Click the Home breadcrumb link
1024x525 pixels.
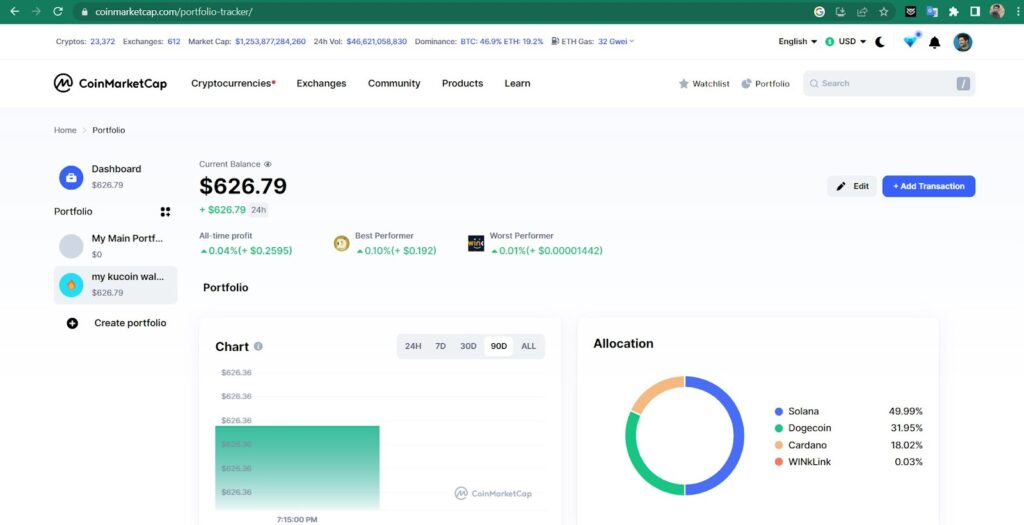coord(65,130)
